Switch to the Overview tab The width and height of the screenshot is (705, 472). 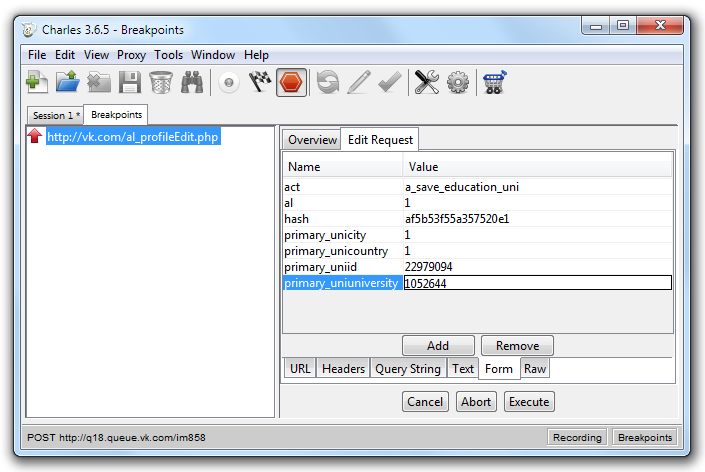[312, 140]
